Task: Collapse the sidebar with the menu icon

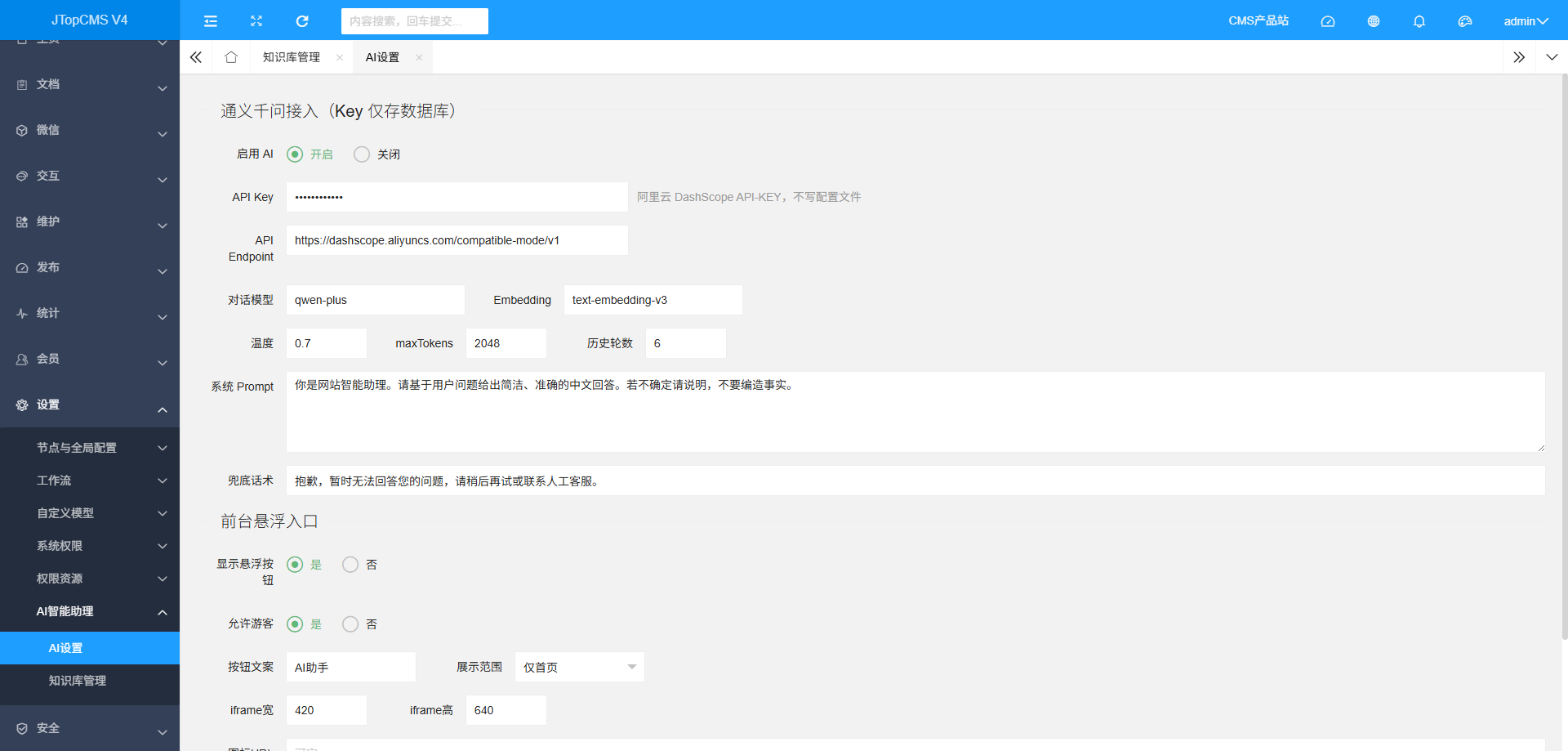Action: [211, 21]
